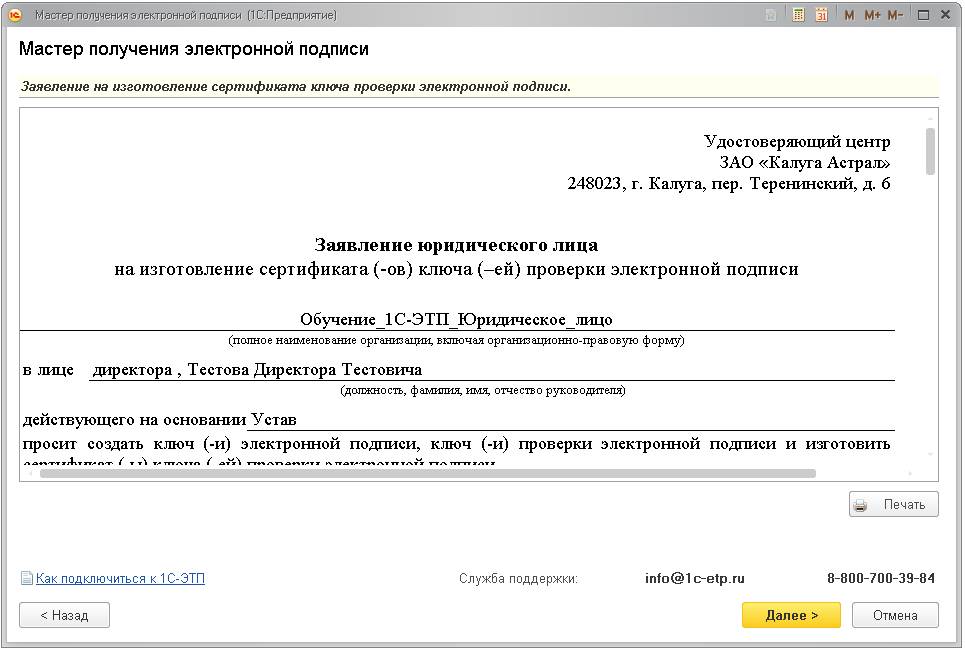Click the hint (полное наименование организации...)
Viewport: 965px width, 651px height.
point(456,340)
